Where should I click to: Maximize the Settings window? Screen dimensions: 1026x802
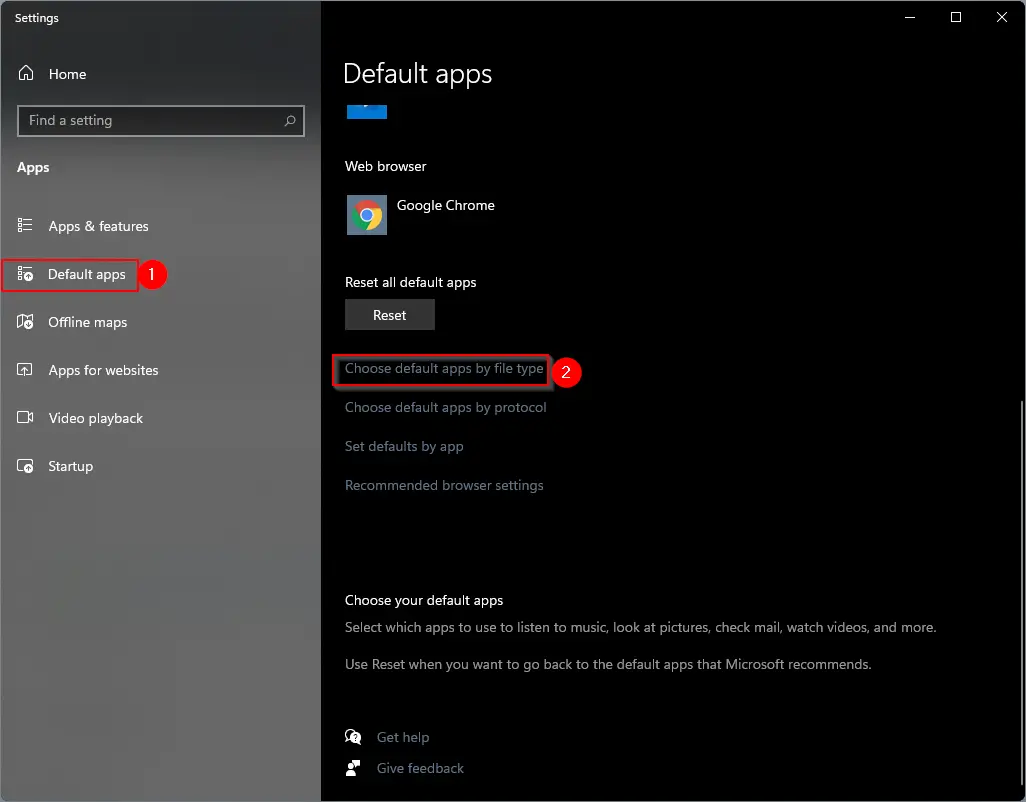coord(956,18)
